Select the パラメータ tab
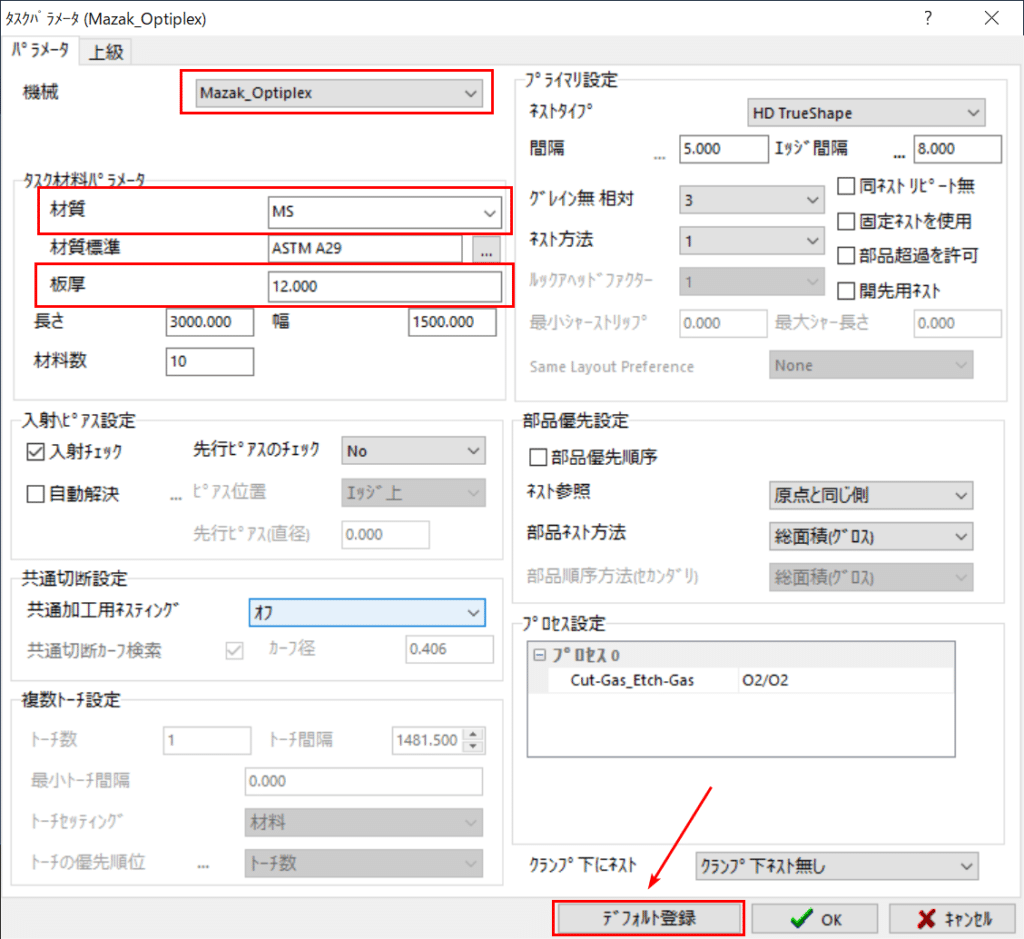This screenshot has height=939, width=1024. pyautogui.click(x=40, y=50)
